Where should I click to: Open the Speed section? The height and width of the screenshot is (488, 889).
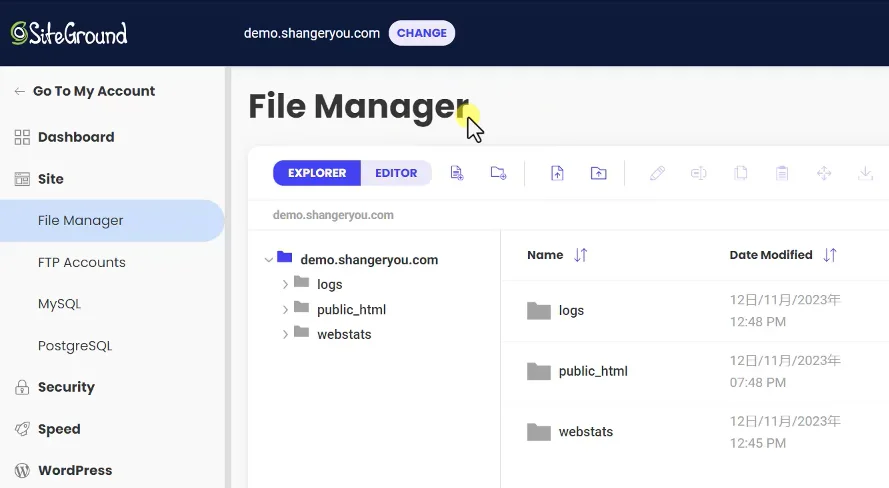click(59, 429)
